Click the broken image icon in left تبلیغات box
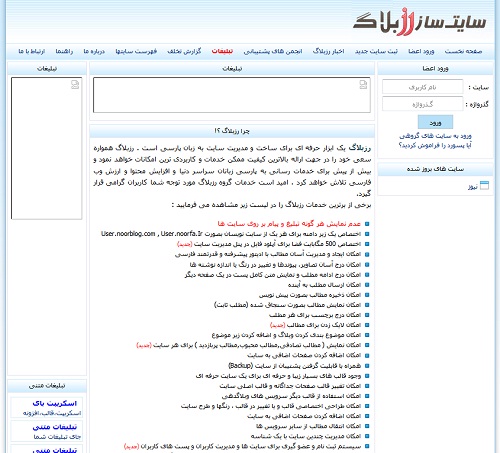 pyautogui.click(x=75, y=85)
